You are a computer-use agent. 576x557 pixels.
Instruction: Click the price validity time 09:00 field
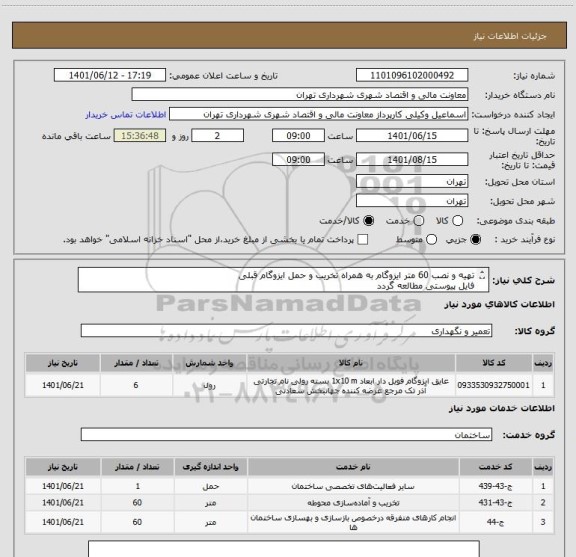pos(298,159)
